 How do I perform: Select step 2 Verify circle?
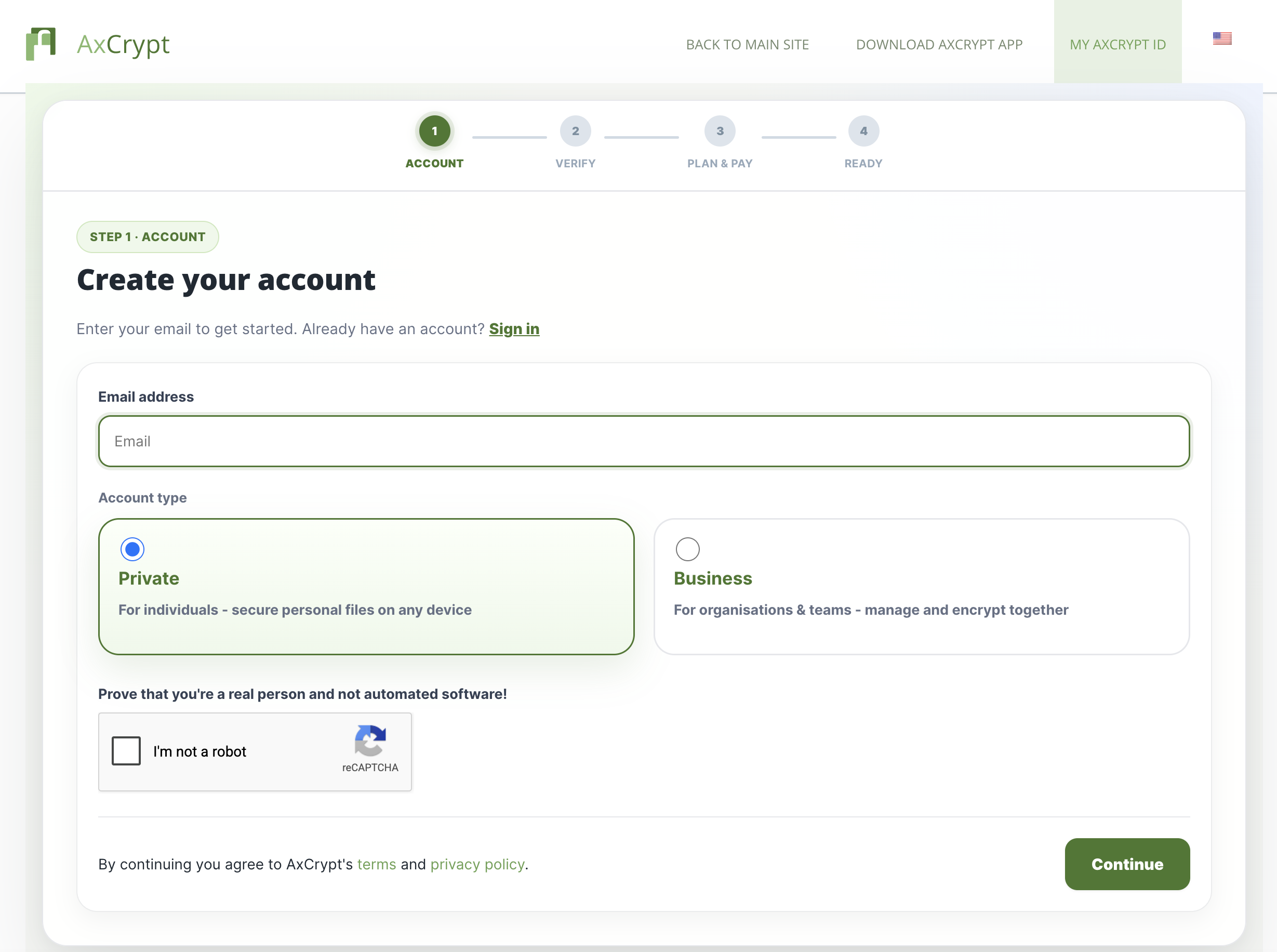click(x=575, y=131)
